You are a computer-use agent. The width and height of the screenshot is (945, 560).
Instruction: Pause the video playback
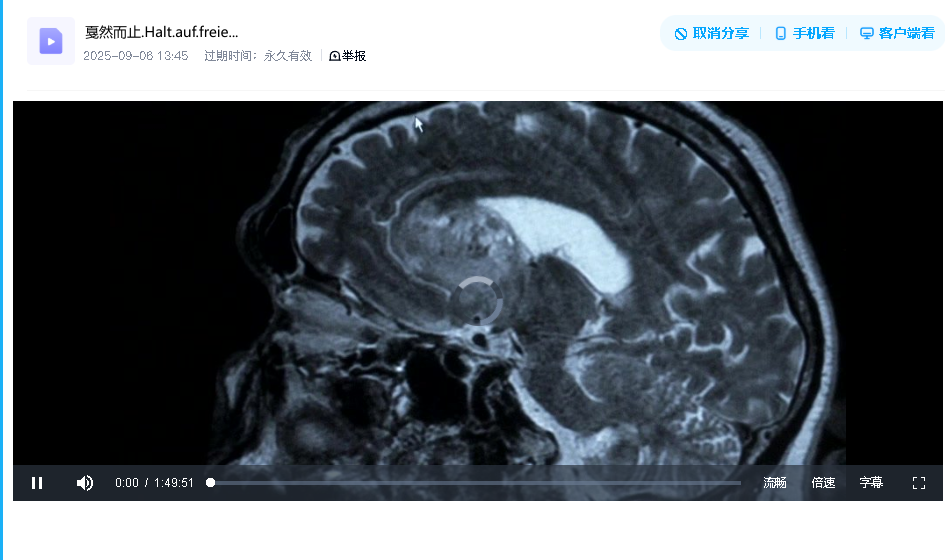37,483
